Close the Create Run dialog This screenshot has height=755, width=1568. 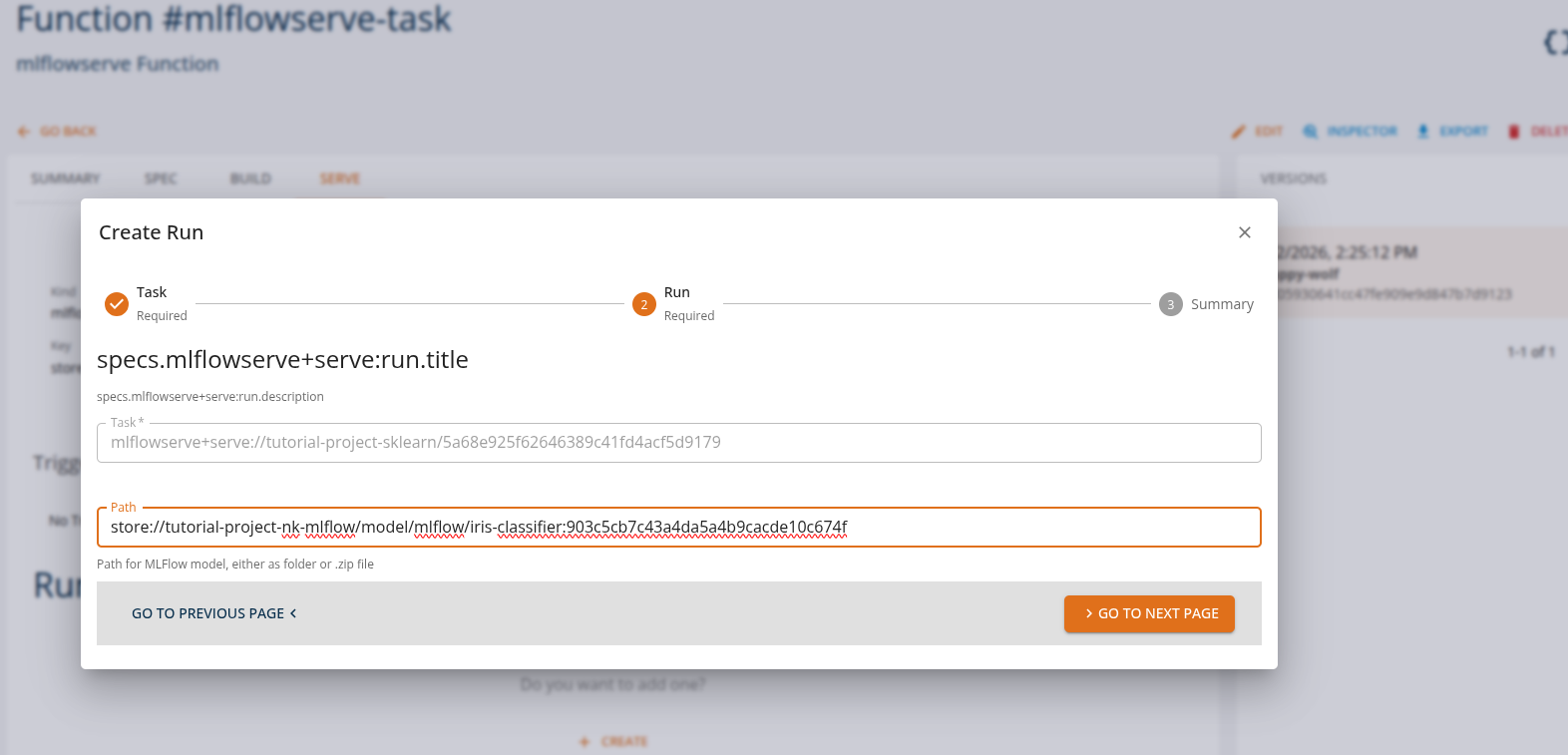(1244, 231)
